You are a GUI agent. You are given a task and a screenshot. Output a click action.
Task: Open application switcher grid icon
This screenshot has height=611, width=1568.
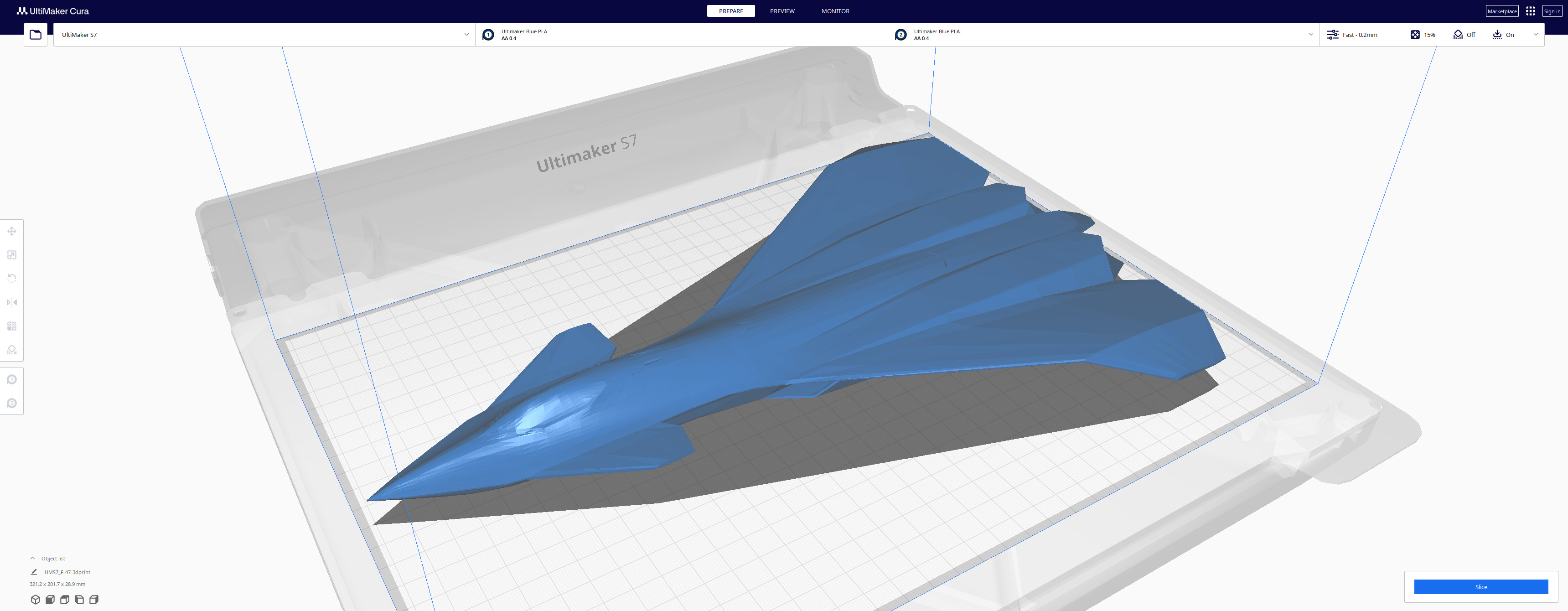click(x=1530, y=11)
